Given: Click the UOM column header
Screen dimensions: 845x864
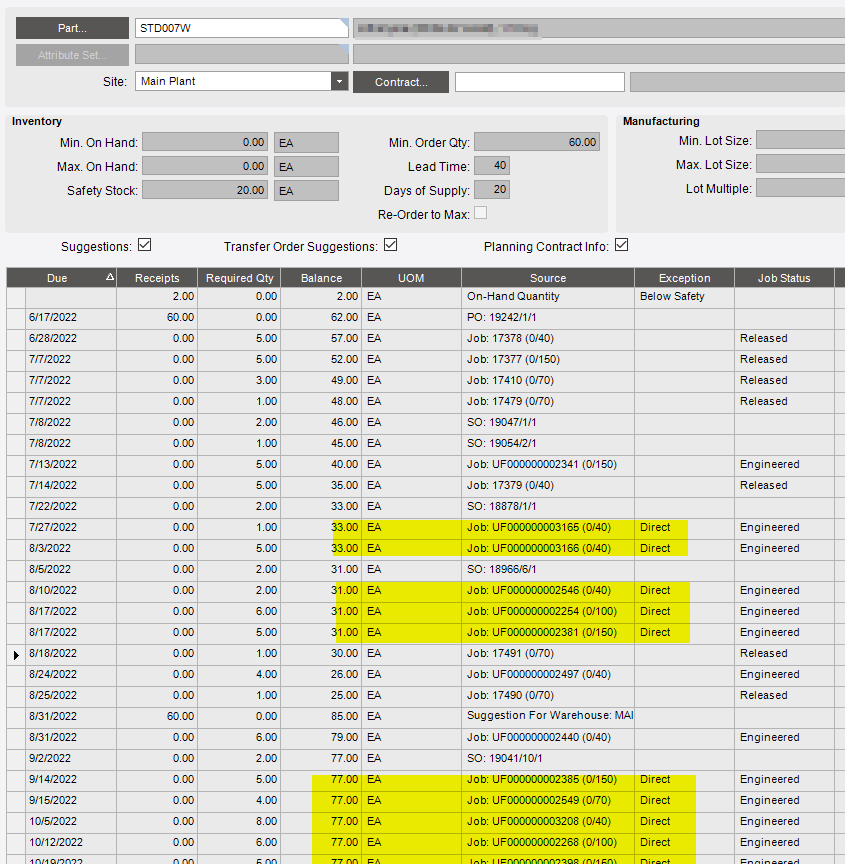Looking at the screenshot, I should point(411,278).
